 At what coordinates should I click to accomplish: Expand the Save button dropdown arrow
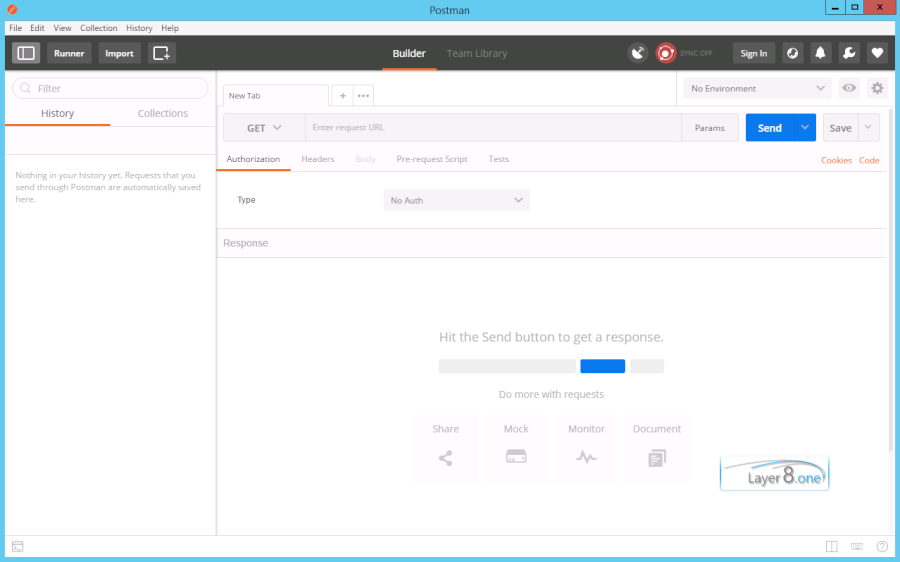(868, 127)
